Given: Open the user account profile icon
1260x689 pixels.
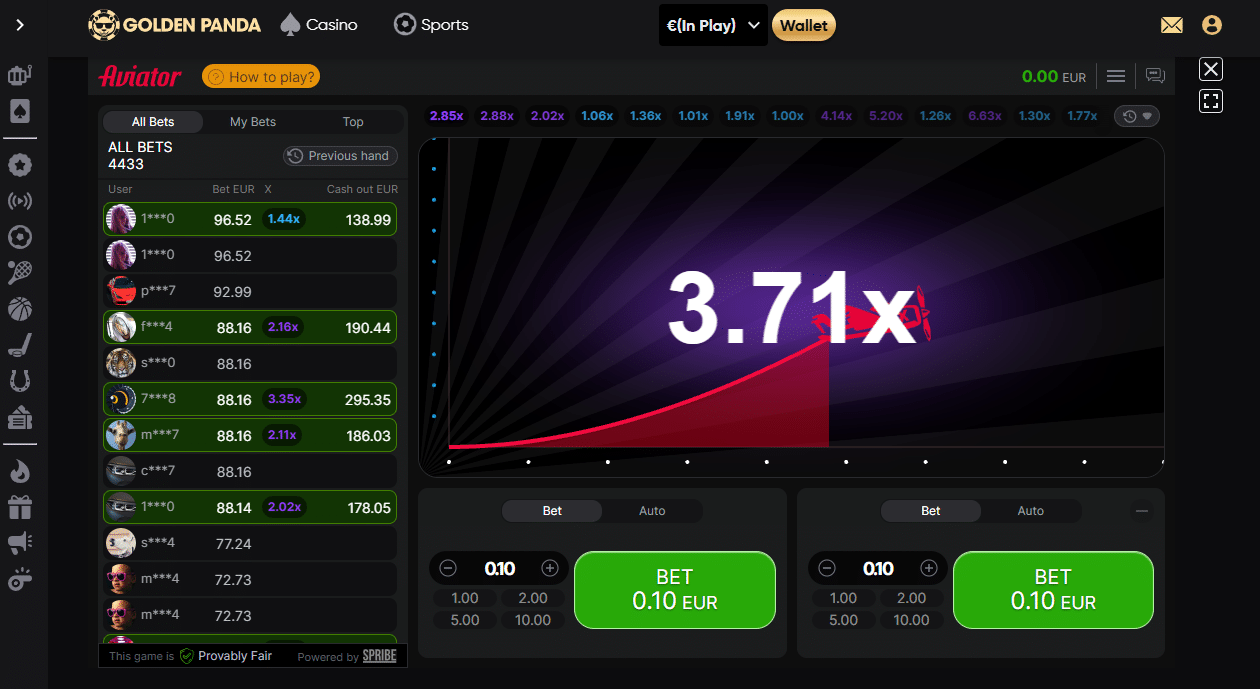Looking at the screenshot, I should tap(1212, 25).
